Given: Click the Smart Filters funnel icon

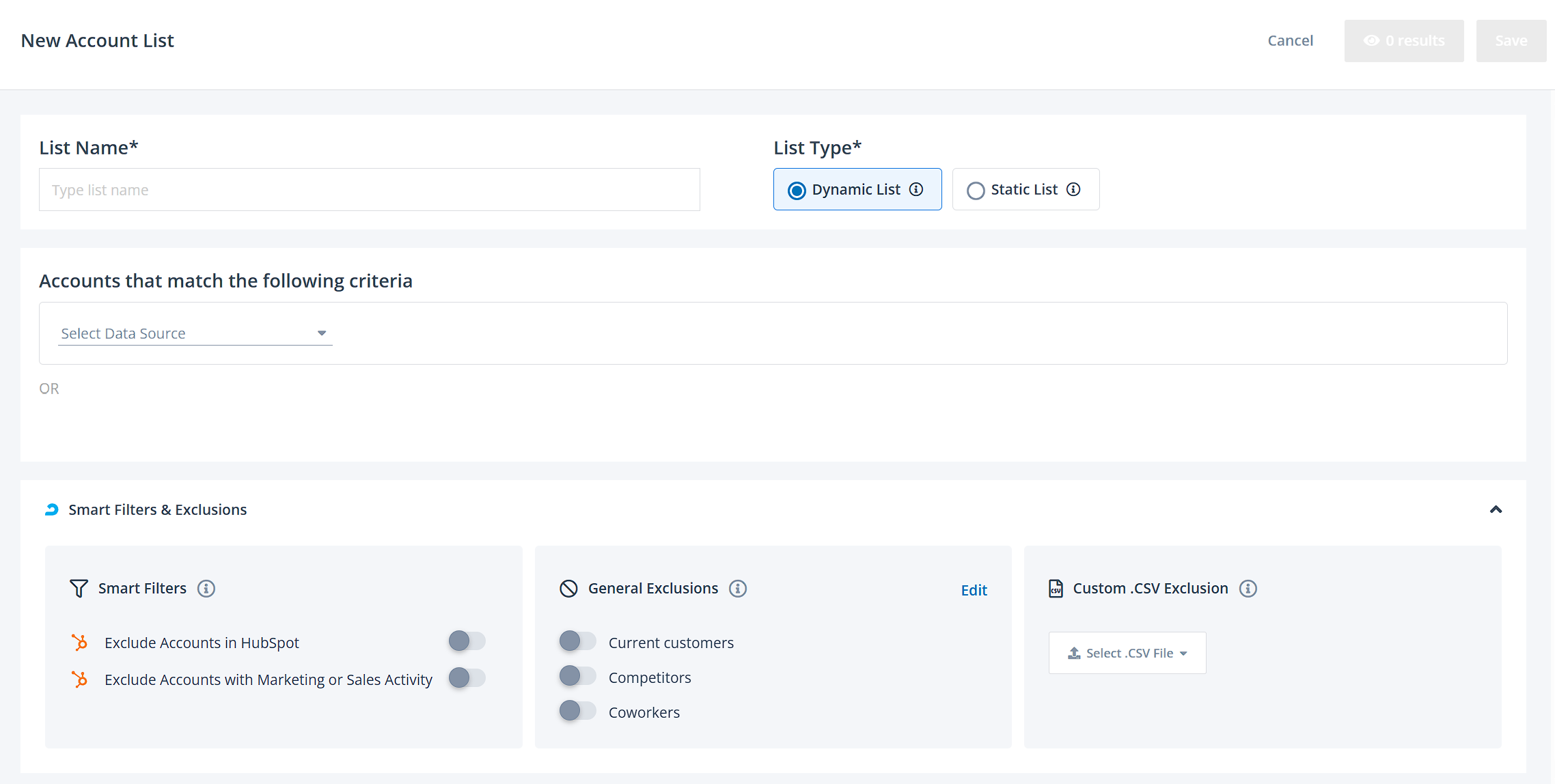Looking at the screenshot, I should click(79, 589).
